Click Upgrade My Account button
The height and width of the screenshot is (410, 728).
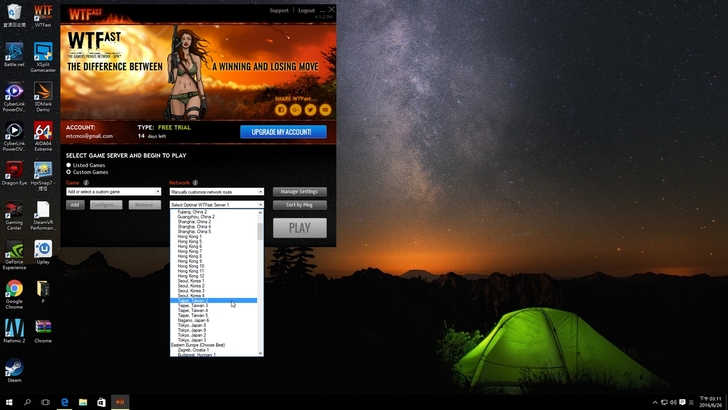pos(283,132)
